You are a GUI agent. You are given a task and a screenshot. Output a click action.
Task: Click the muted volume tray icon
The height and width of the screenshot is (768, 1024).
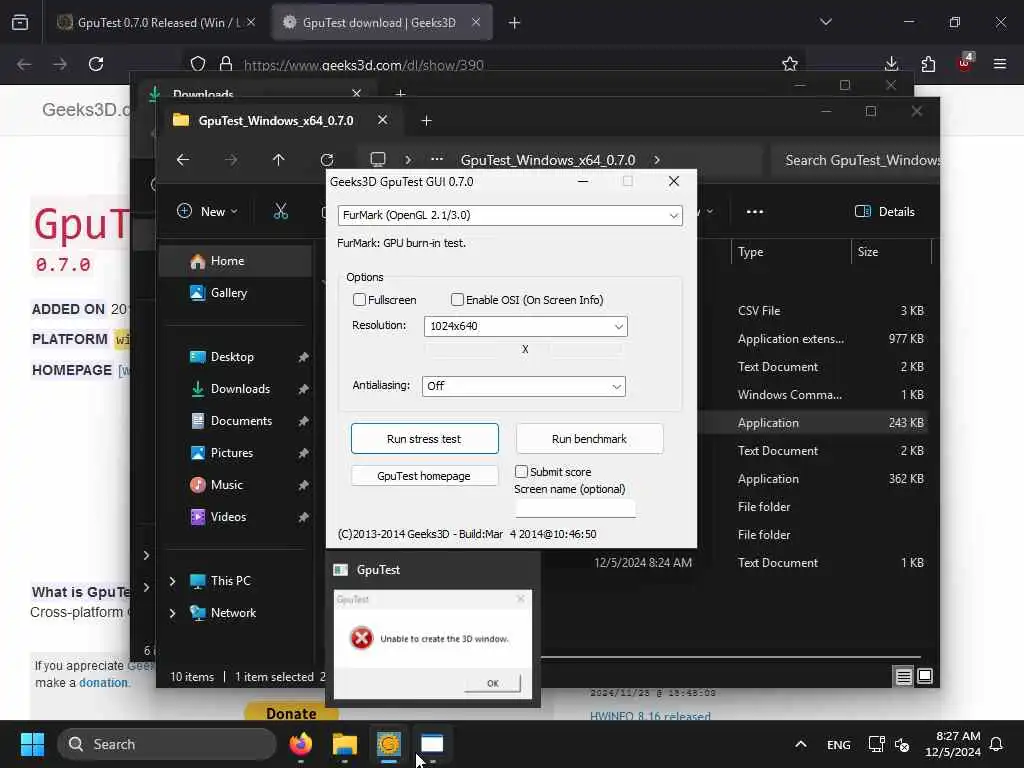click(903, 744)
